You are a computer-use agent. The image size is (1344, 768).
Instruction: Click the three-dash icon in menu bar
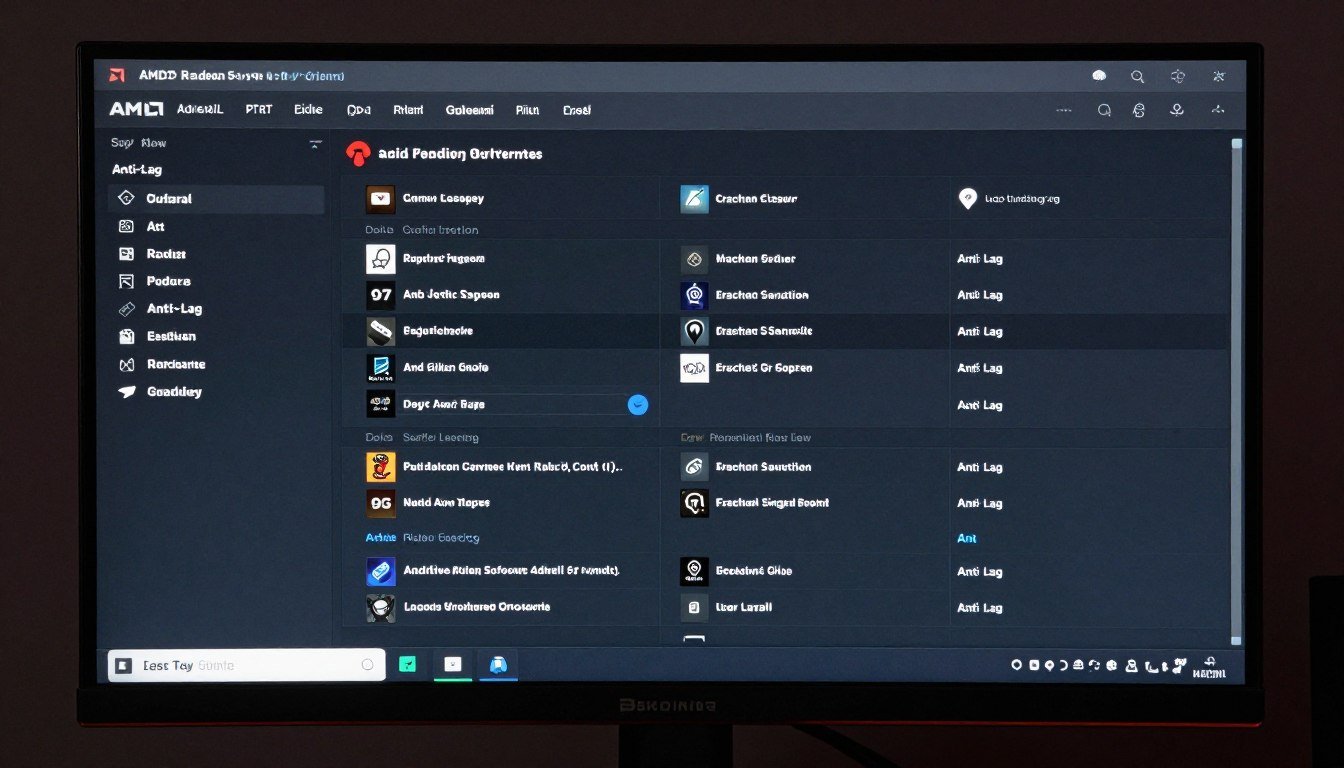point(1064,110)
